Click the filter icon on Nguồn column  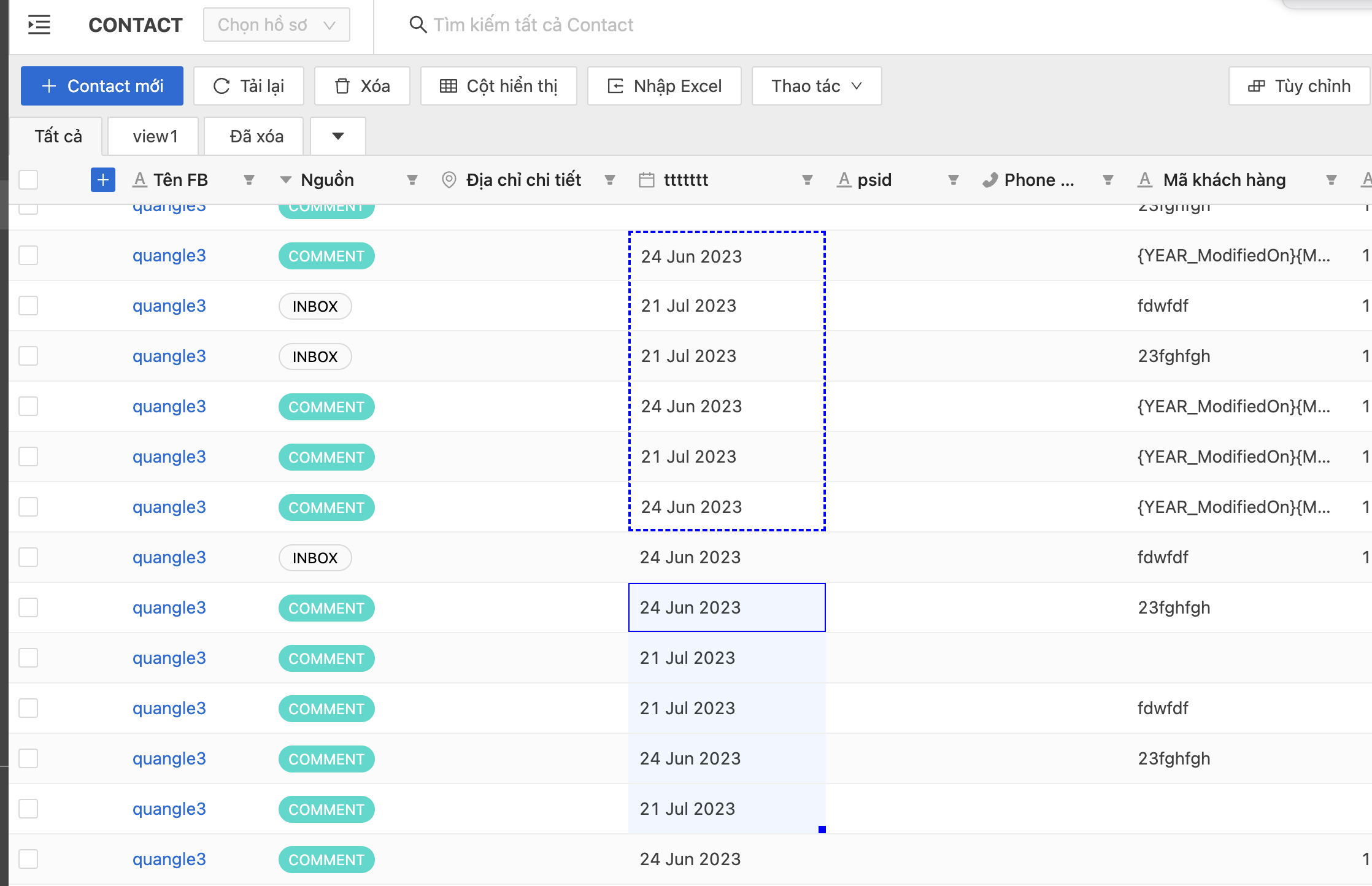pos(412,180)
